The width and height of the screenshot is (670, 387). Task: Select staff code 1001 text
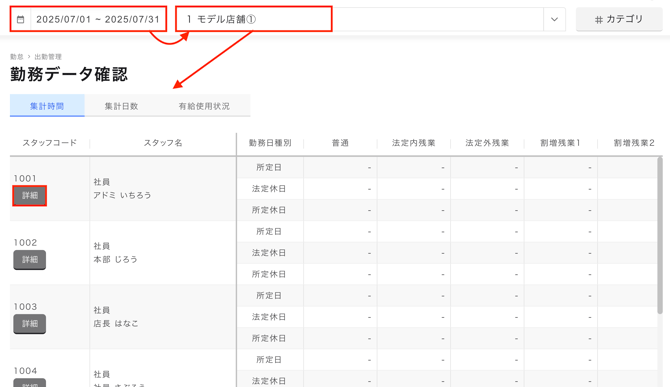pyautogui.click(x=25, y=178)
